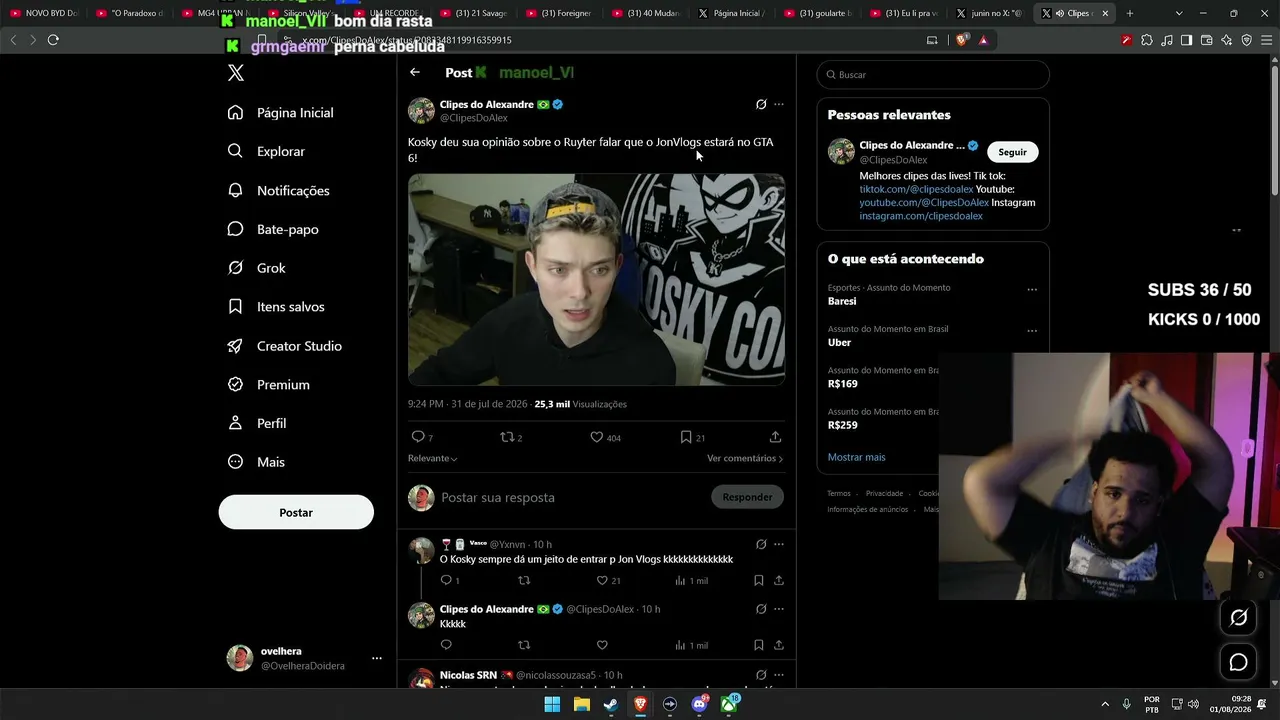The height and width of the screenshot is (720, 1280).
Task: Open File Explorer from the taskbar
Action: point(581,704)
